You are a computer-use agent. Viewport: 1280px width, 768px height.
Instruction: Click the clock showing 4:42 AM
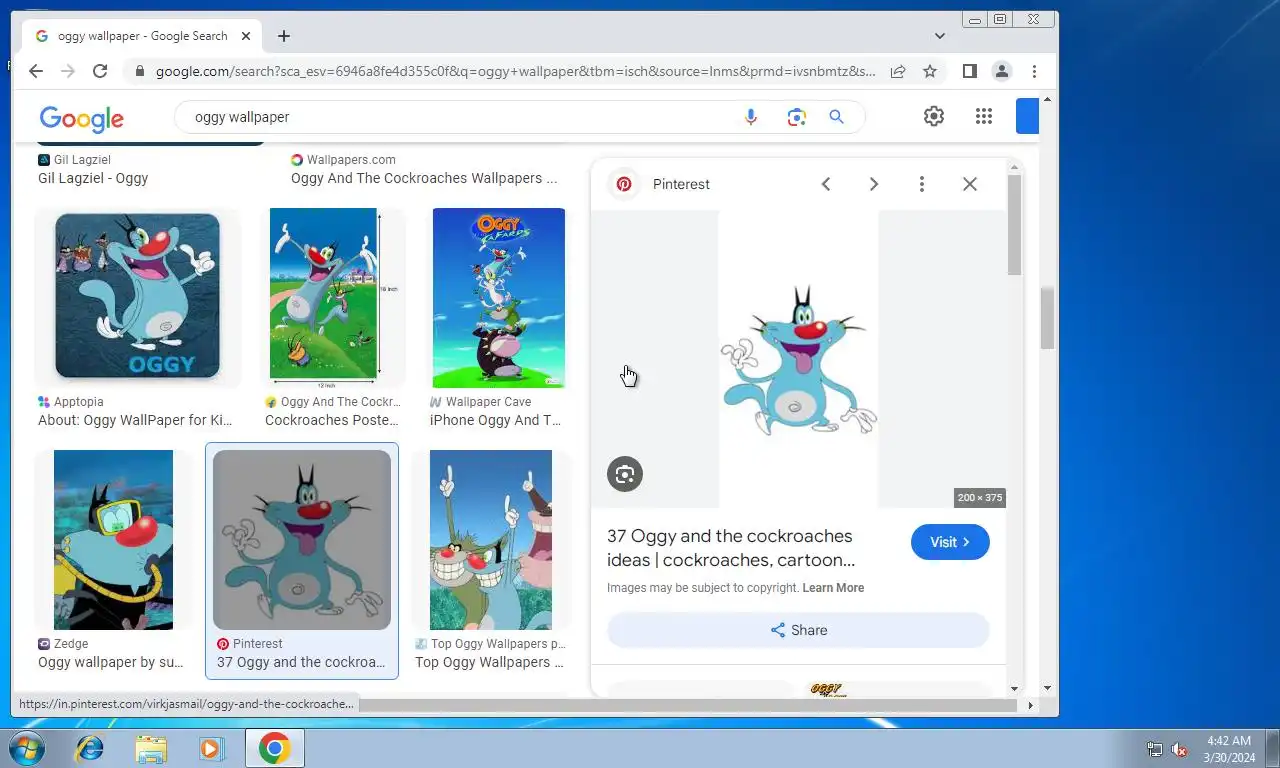pos(1229,741)
